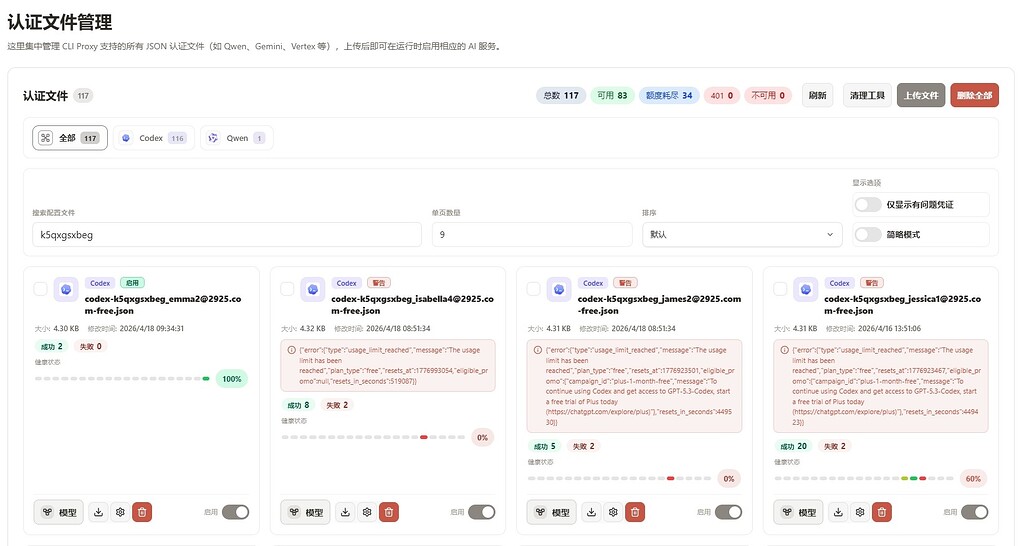This screenshot has width=1024, height=546.
Task: Toggle the emma2 enable switch
Action: [x=235, y=512]
